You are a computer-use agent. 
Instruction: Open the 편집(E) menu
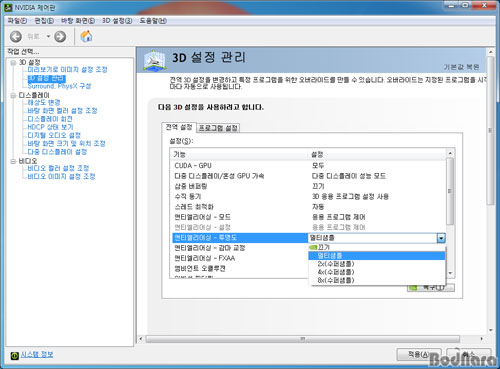coord(44,21)
